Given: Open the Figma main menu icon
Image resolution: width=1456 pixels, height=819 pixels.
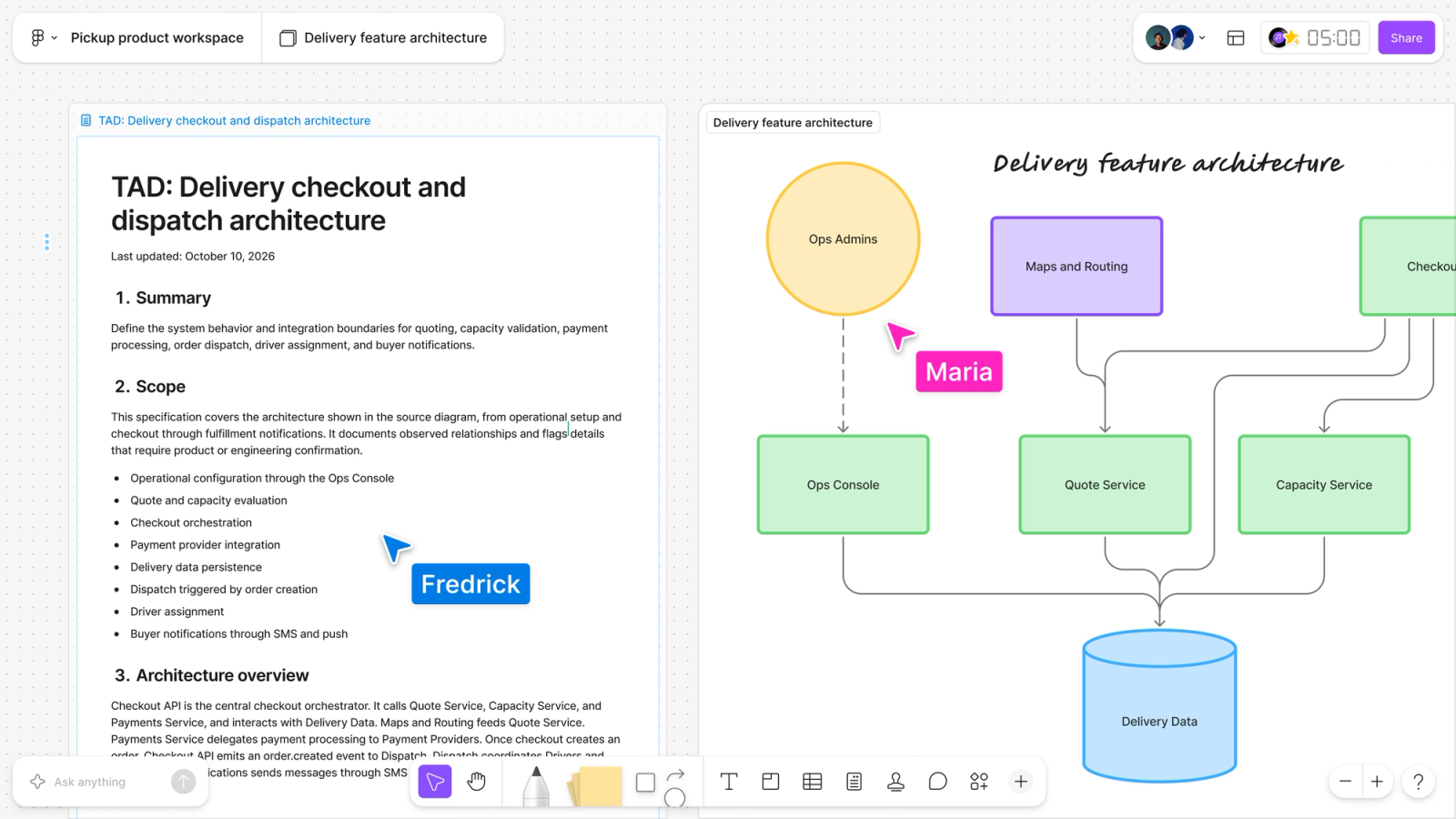Looking at the screenshot, I should 37,37.
